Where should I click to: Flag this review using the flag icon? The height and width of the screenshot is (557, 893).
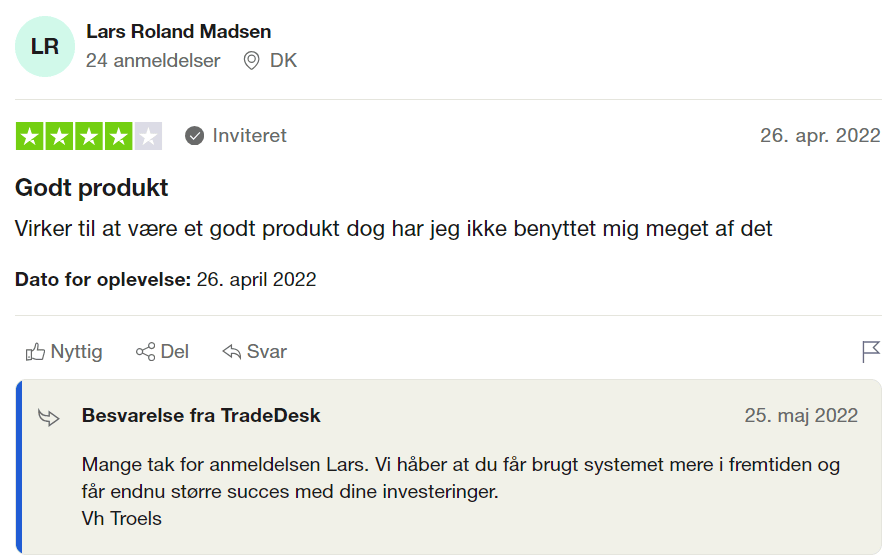(870, 351)
